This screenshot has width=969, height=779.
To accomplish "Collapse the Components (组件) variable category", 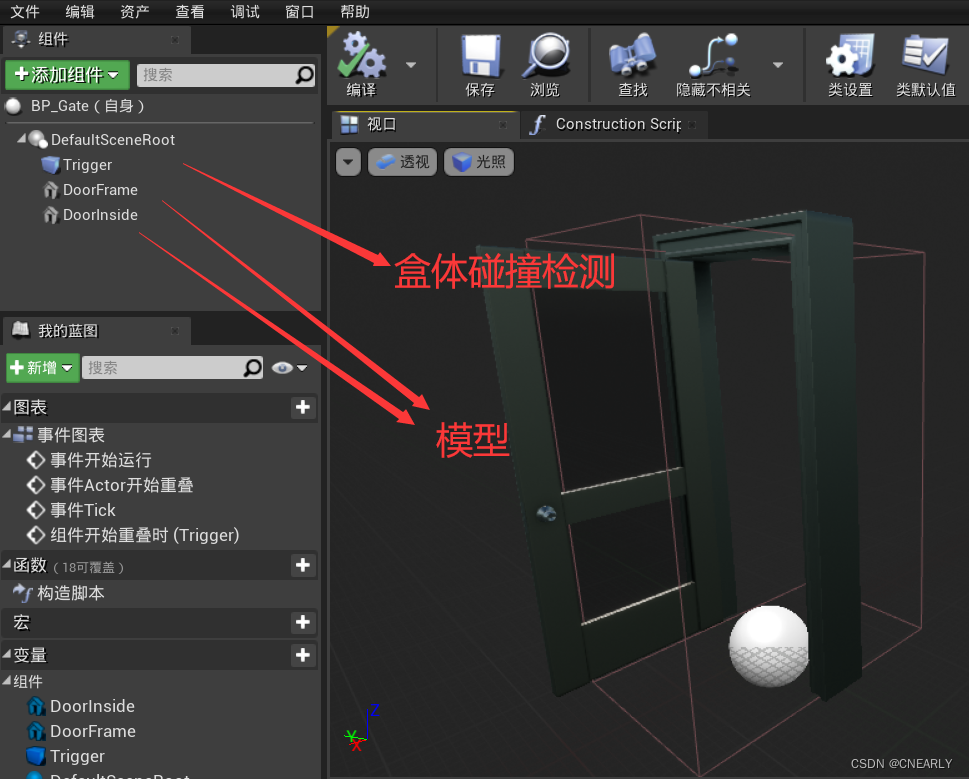I will tap(7, 681).
